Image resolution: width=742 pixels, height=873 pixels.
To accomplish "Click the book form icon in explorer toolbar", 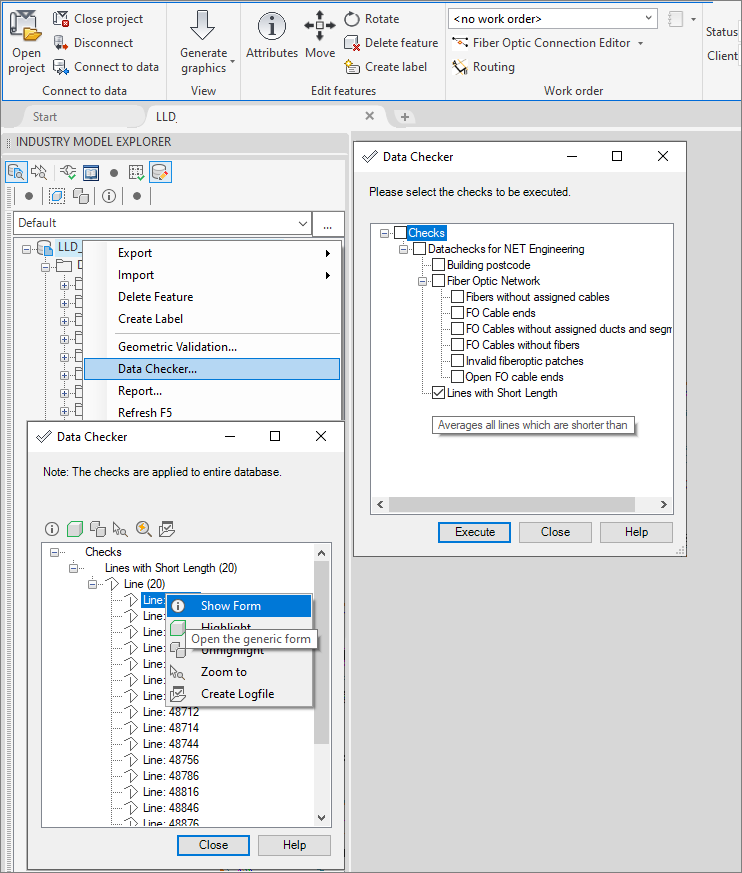I will (91, 173).
